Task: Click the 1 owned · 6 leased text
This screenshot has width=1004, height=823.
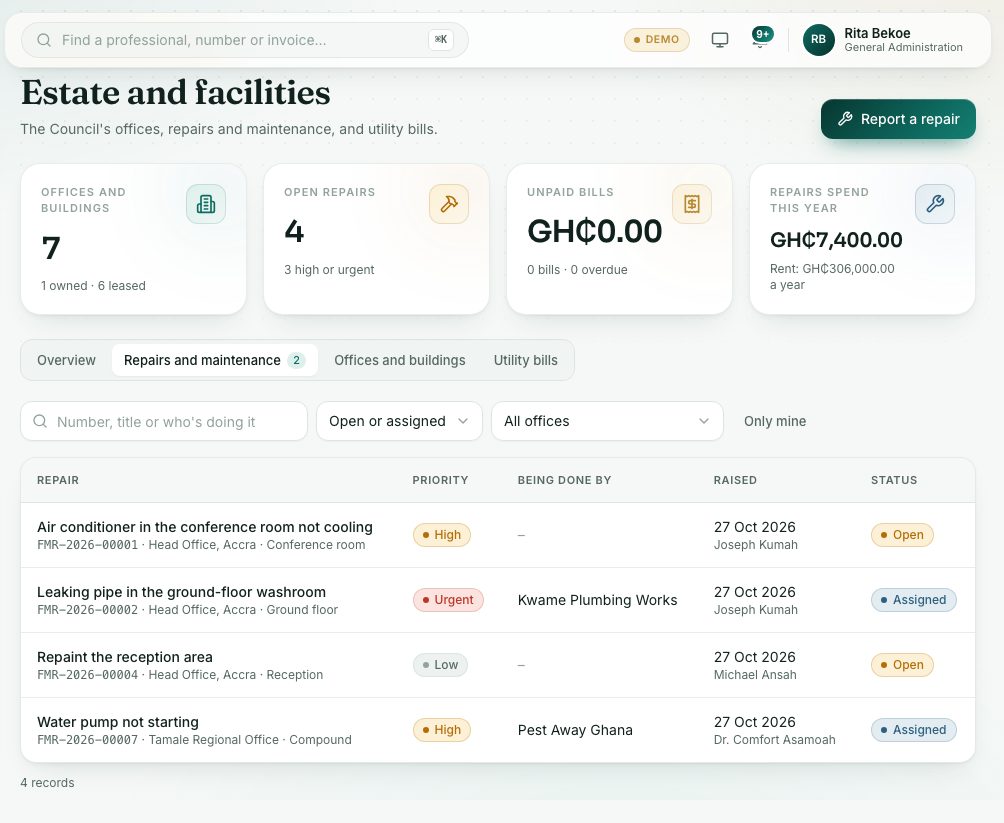Action: point(93,286)
